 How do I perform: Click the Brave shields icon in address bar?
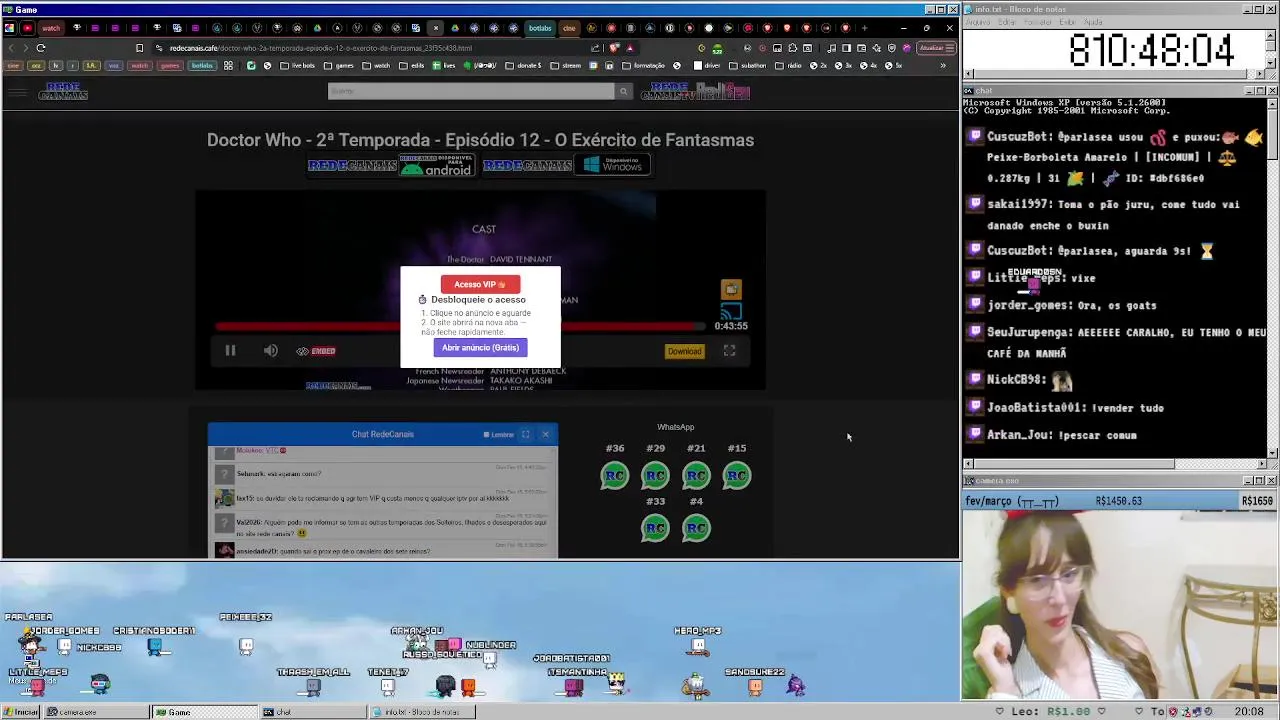click(614, 48)
